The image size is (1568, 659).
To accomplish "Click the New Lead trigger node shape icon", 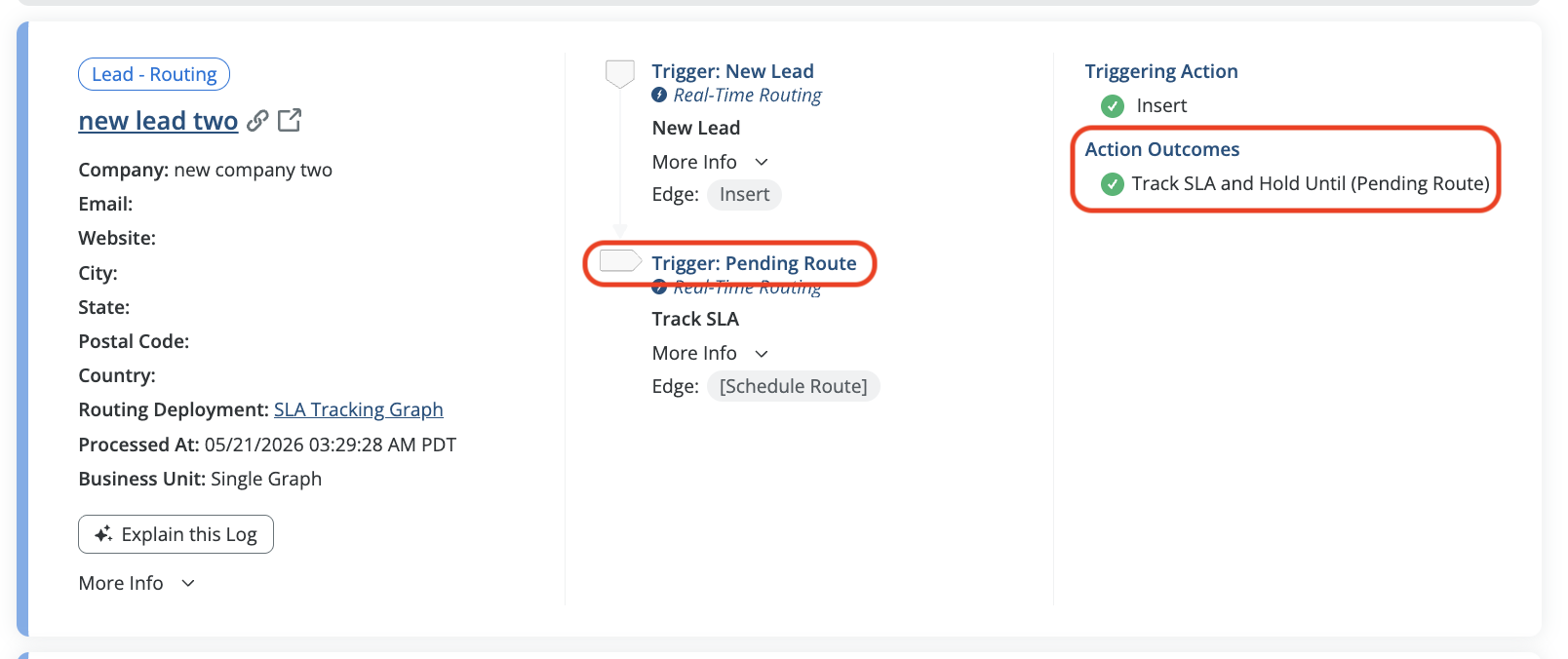I will tap(620, 74).
